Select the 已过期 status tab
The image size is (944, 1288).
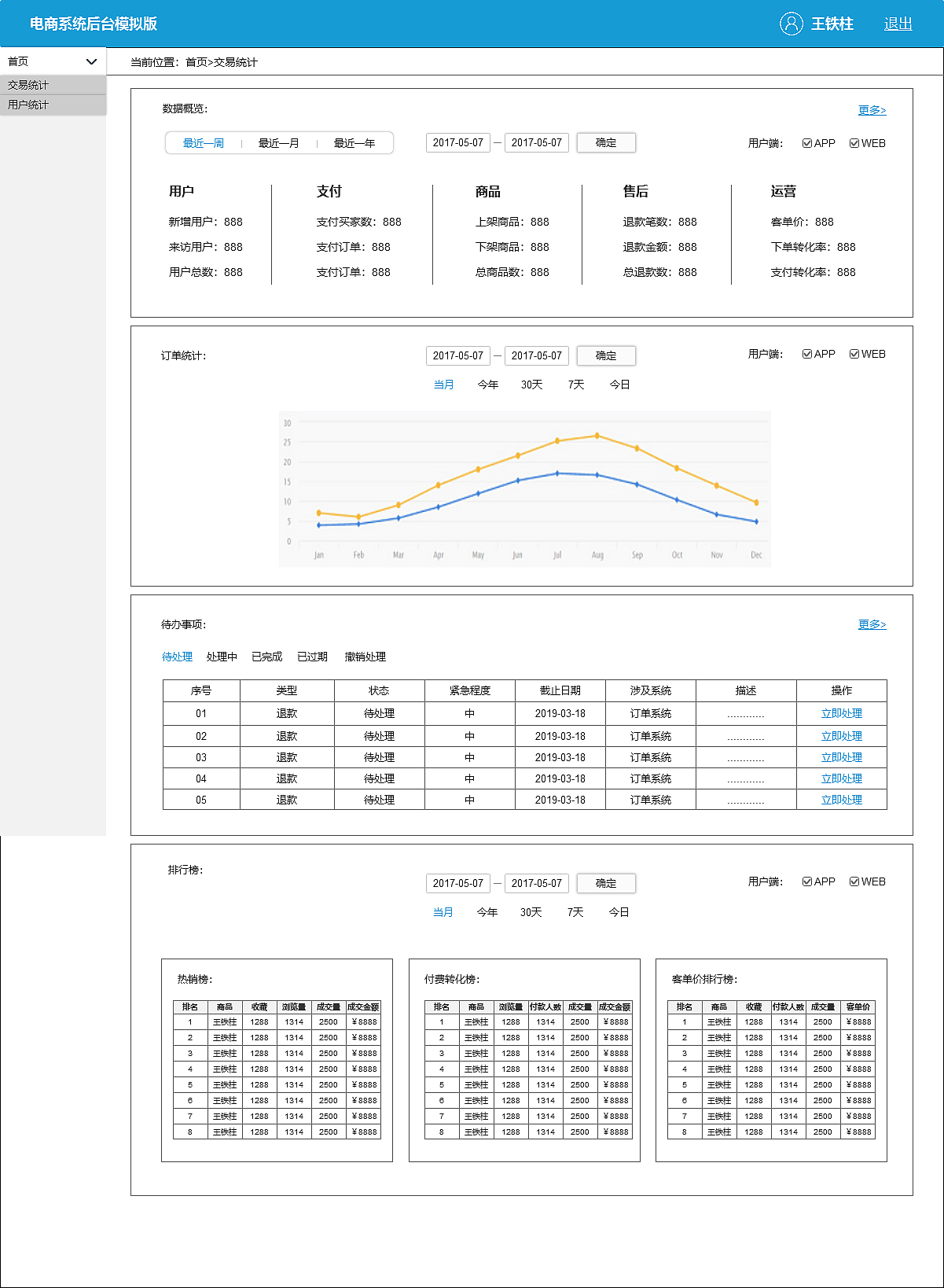click(x=312, y=657)
